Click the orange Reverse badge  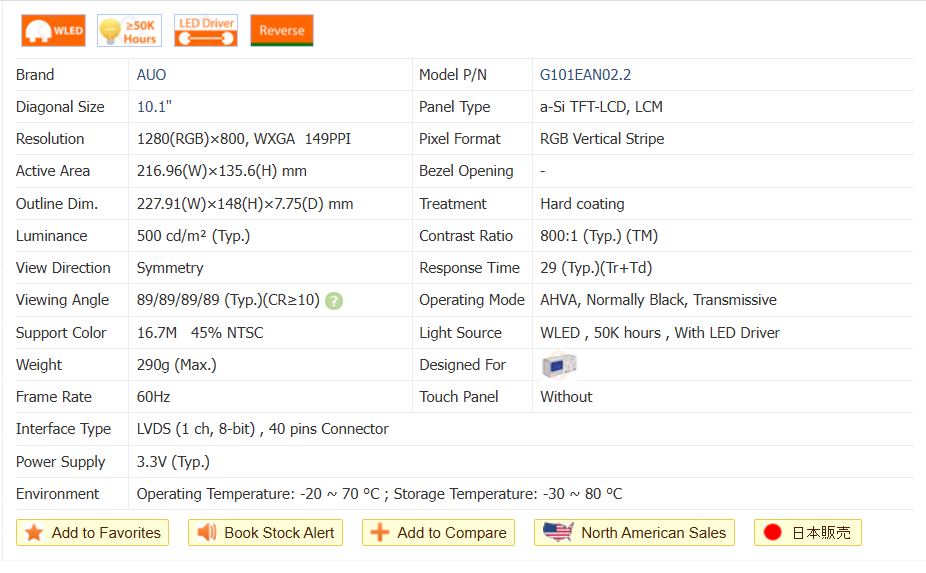click(x=281, y=31)
